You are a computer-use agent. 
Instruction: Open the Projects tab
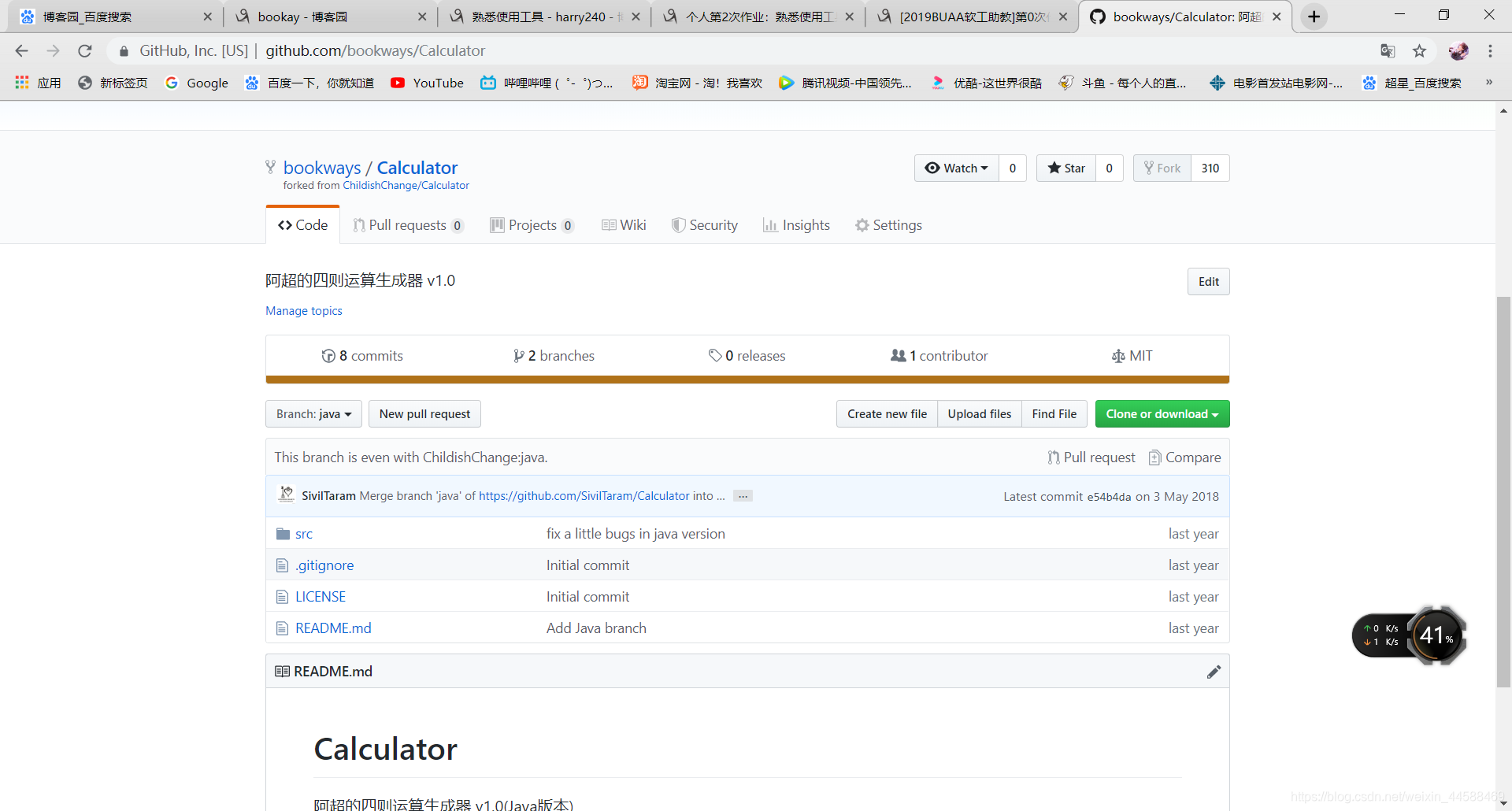532,225
